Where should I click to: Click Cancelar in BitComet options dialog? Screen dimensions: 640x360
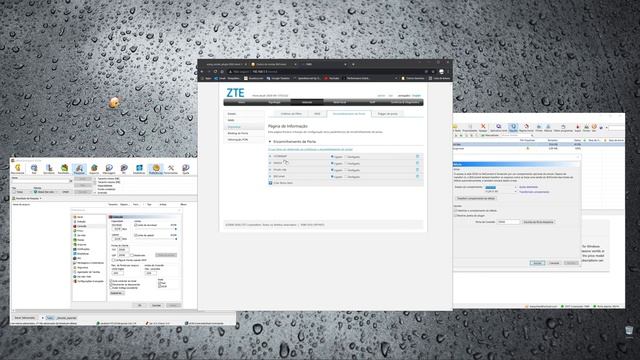[554, 263]
